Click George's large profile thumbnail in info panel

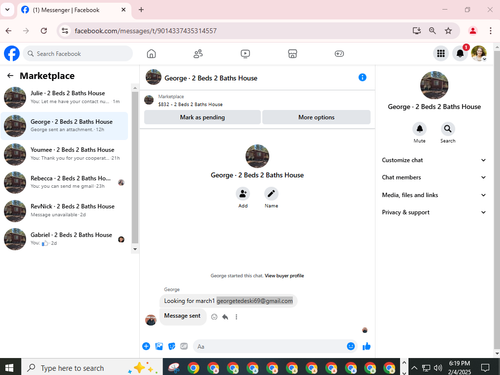tap(434, 85)
